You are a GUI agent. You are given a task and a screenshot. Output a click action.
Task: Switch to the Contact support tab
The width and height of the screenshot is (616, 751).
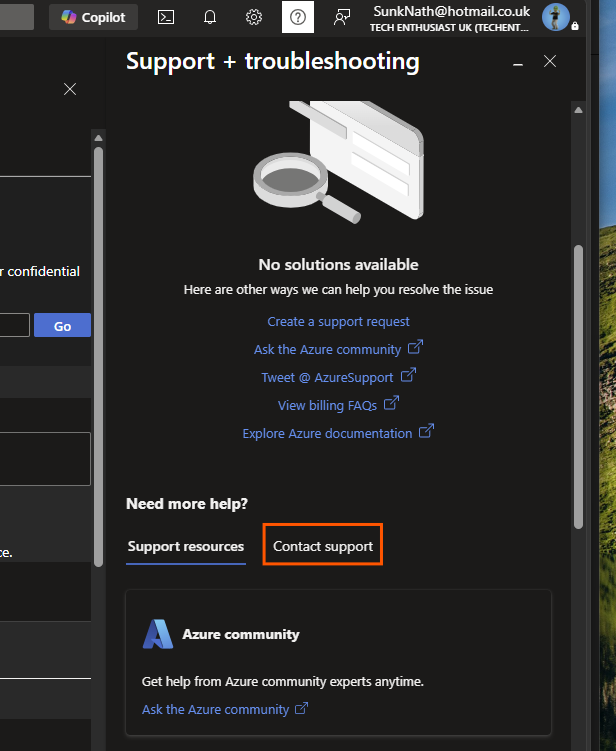click(323, 546)
